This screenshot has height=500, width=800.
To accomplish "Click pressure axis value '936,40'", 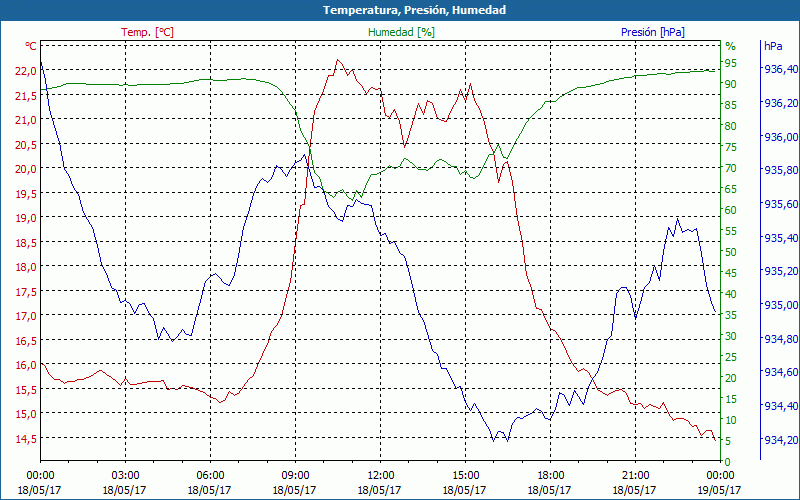I will [780, 69].
